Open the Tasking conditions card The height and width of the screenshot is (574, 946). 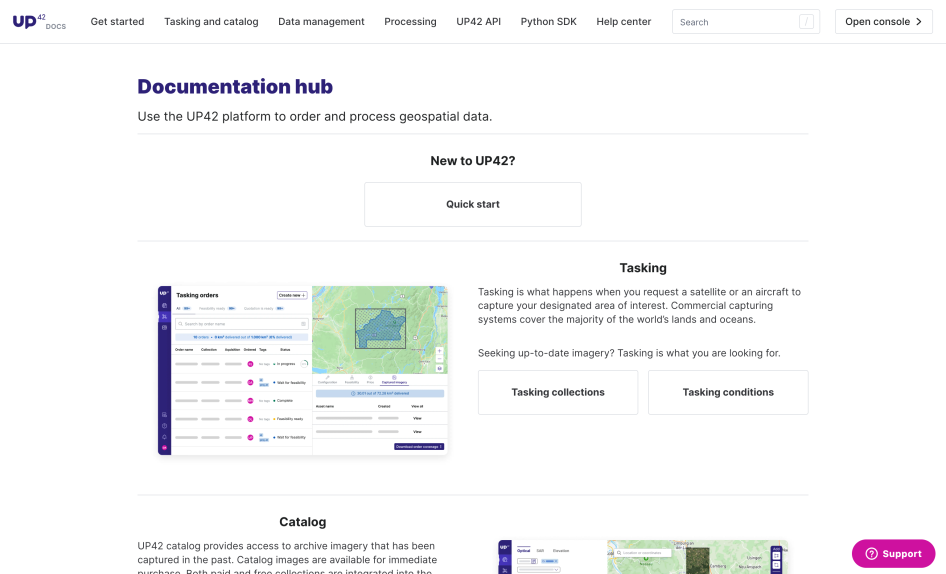(x=728, y=392)
